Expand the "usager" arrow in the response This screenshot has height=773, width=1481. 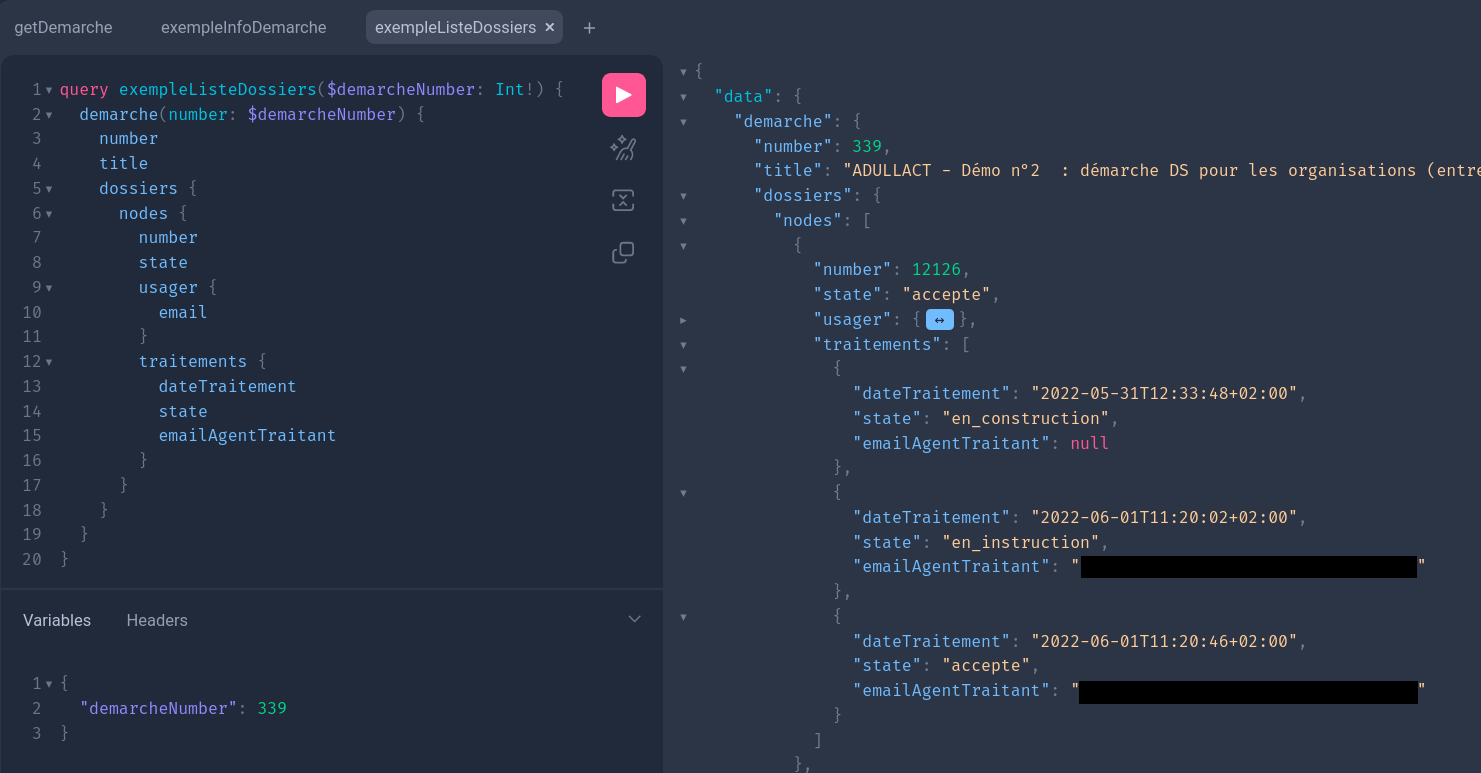tap(683, 320)
